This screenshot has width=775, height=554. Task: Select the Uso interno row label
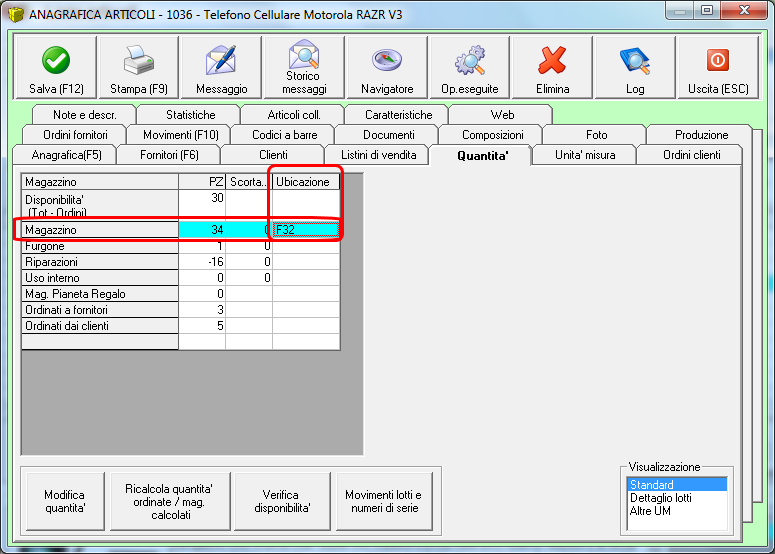[x=100, y=278]
